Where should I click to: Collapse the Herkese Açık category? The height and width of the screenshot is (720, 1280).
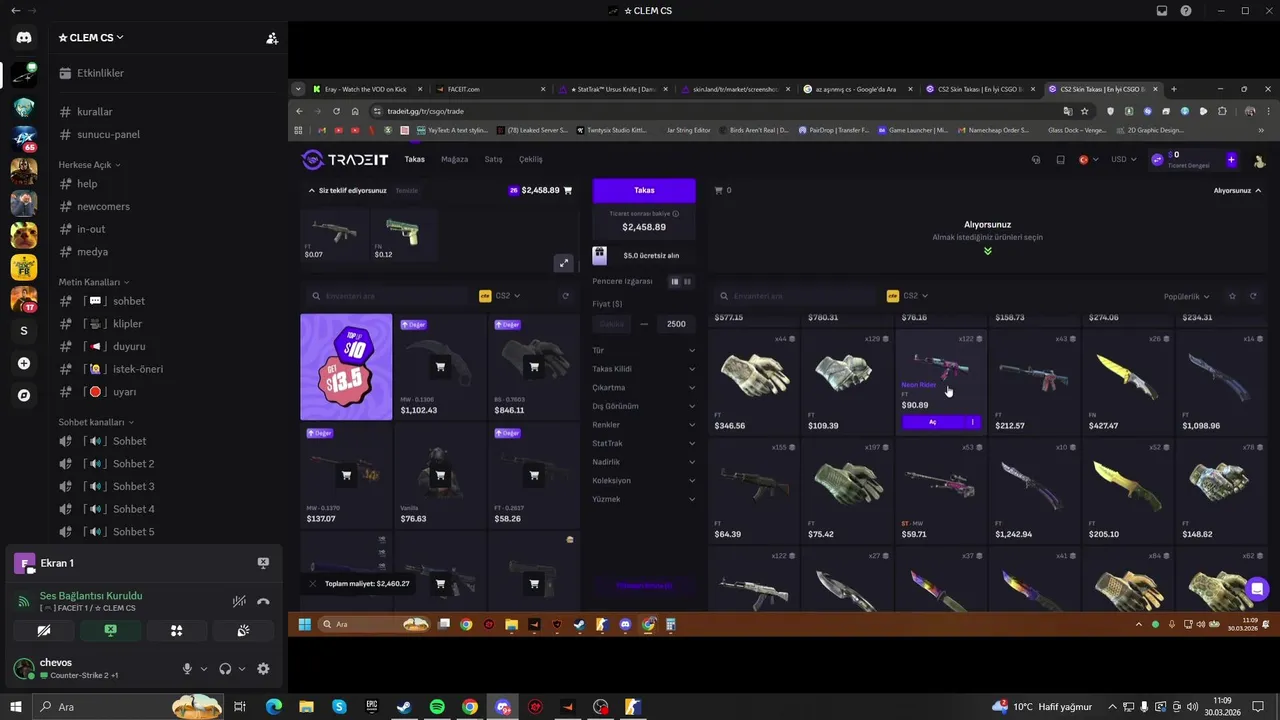89,164
